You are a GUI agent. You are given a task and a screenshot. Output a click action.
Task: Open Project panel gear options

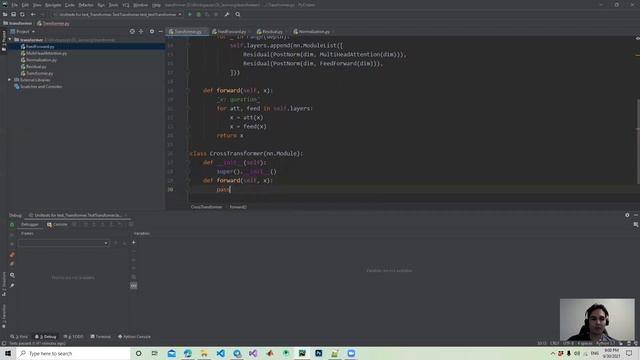point(152,31)
